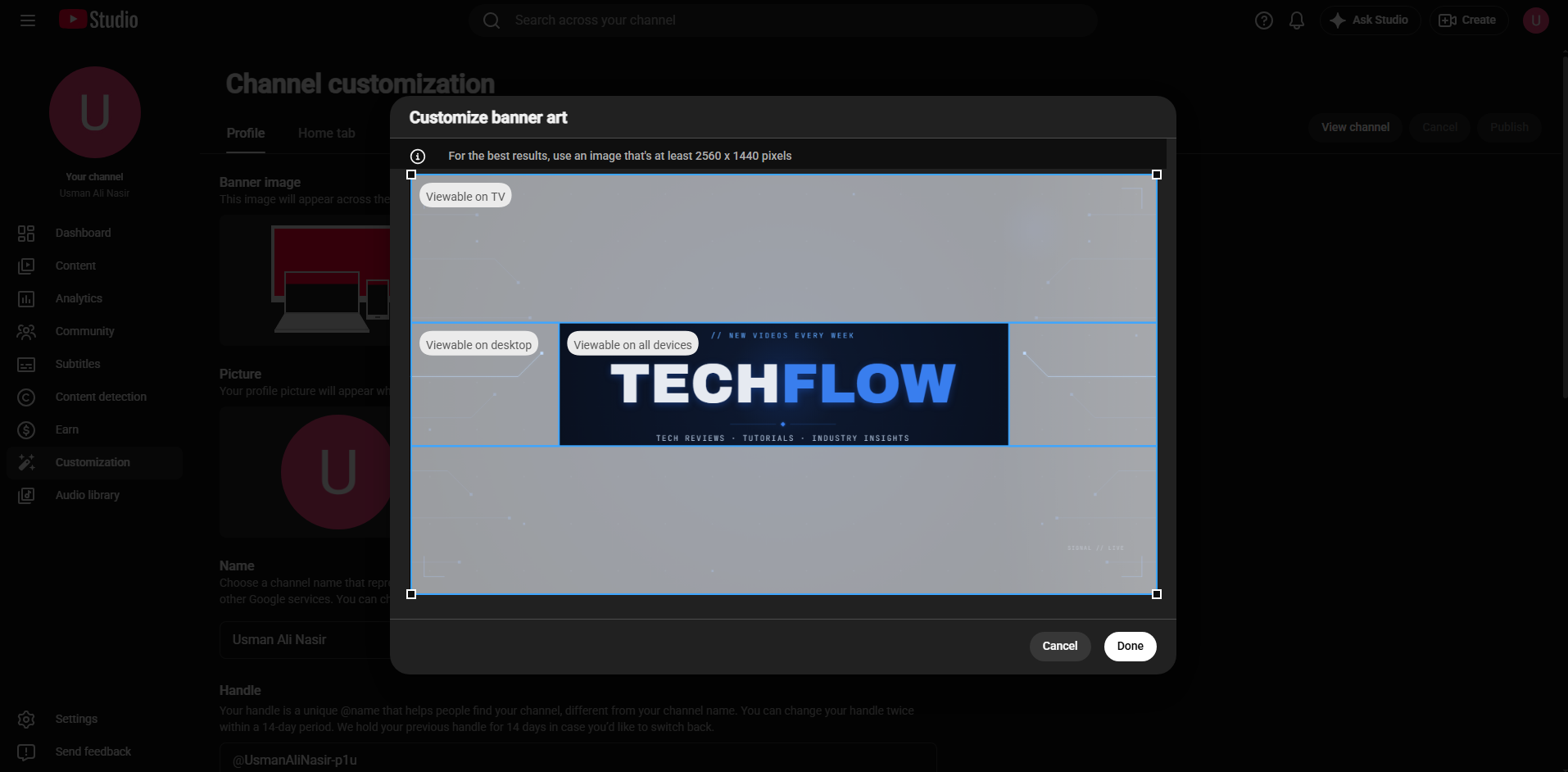Image resolution: width=1568 pixels, height=772 pixels.
Task: Click the Customize banner art title
Action: coord(488,118)
